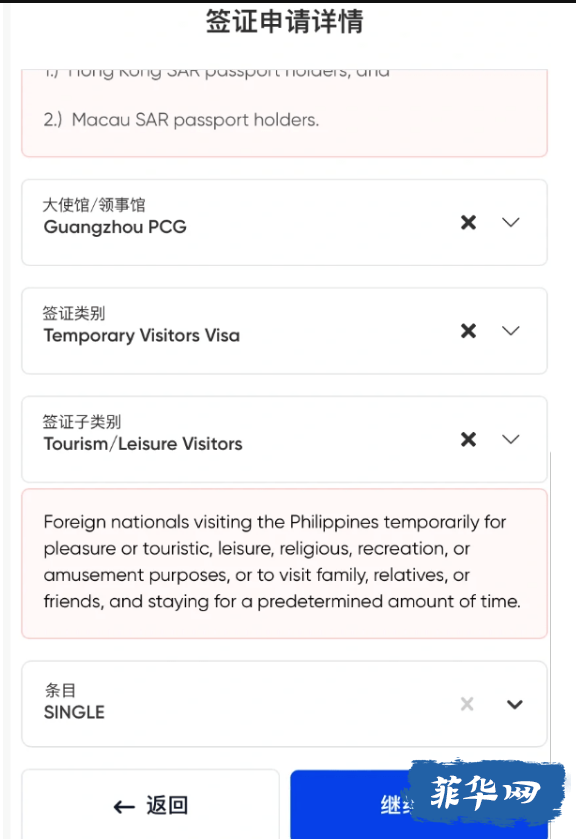This screenshot has height=839, width=576.
Task: Expand the embassy/consulate dropdown arrow
Action: click(x=511, y=222)
